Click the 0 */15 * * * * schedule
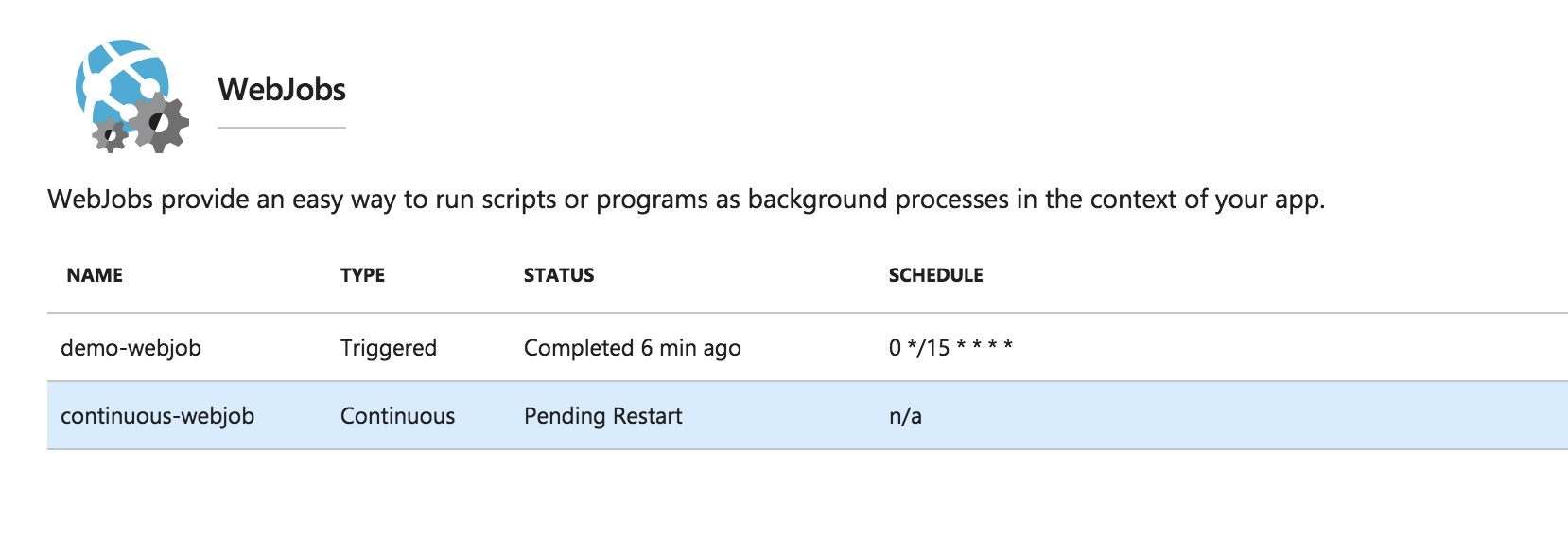1568x556 pixels. [x=950, y=347]
